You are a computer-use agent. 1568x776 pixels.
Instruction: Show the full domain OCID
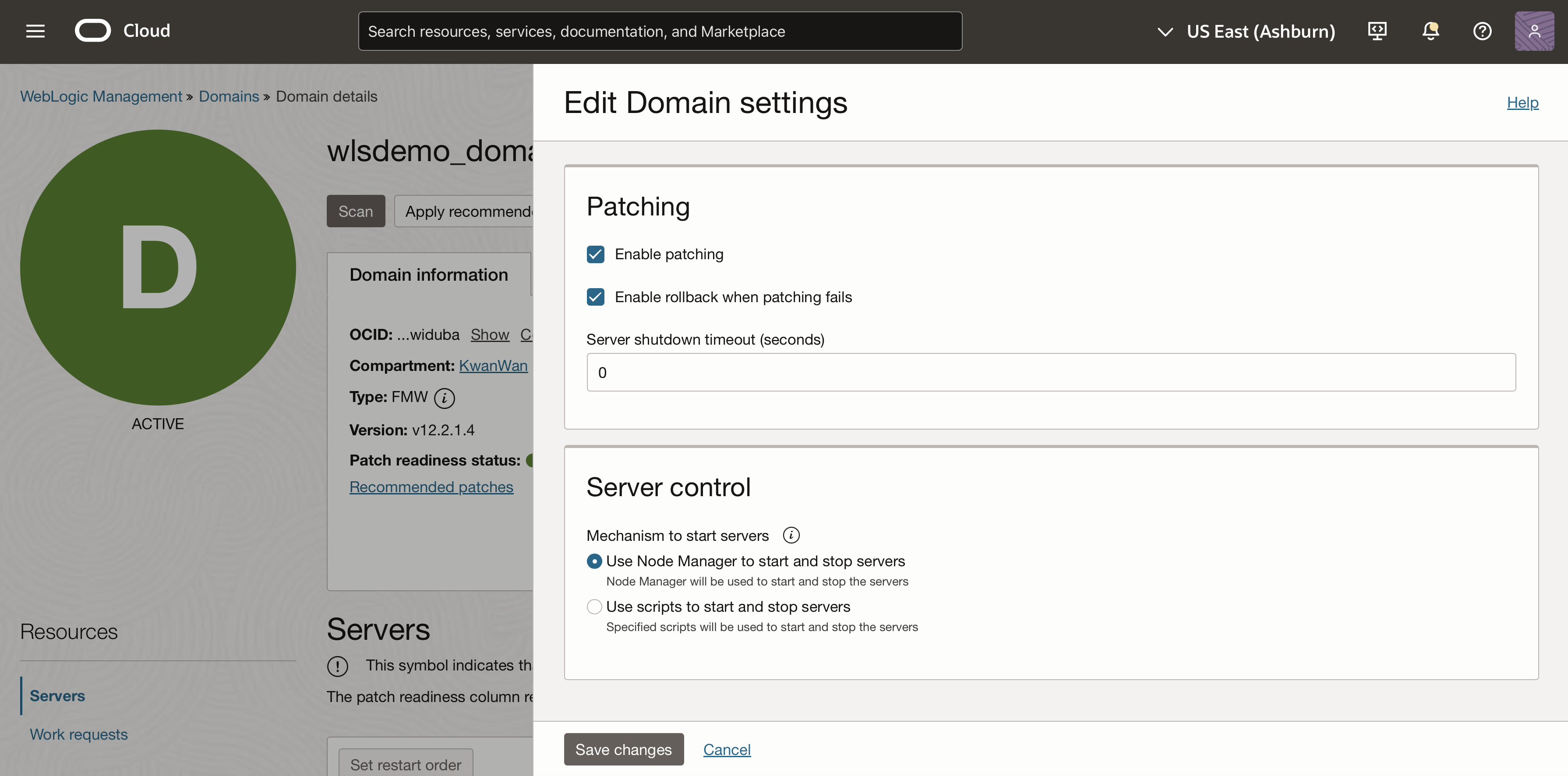(x=489, y=334)
